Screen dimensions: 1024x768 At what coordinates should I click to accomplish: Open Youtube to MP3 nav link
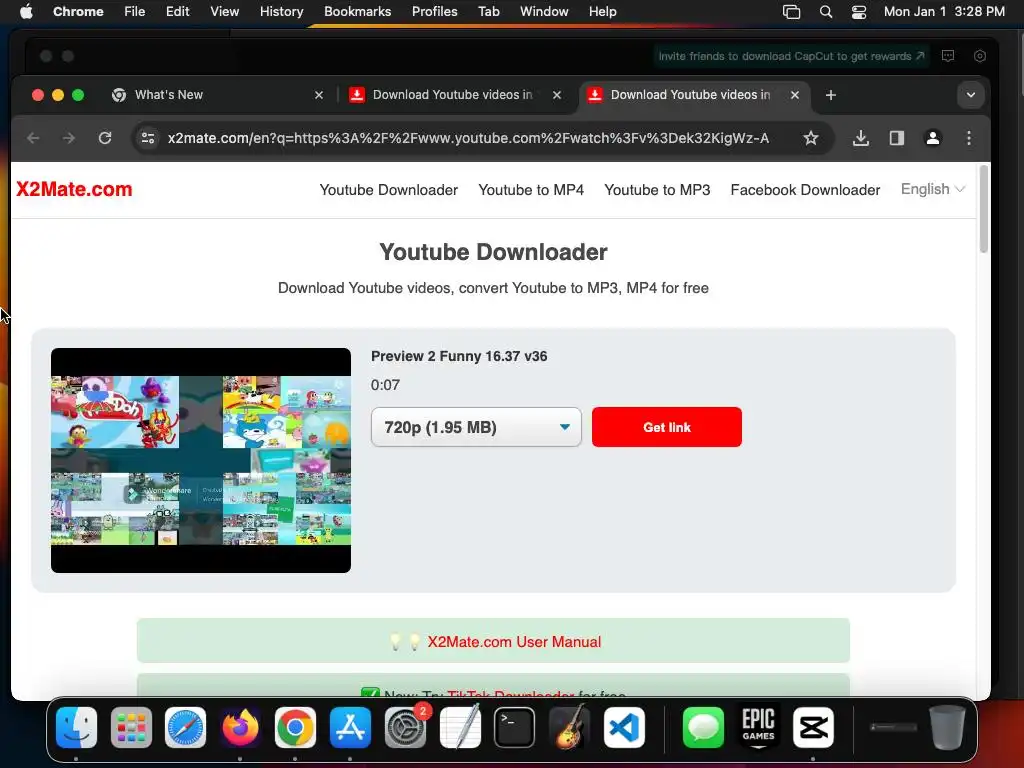[x=657, y=190]
